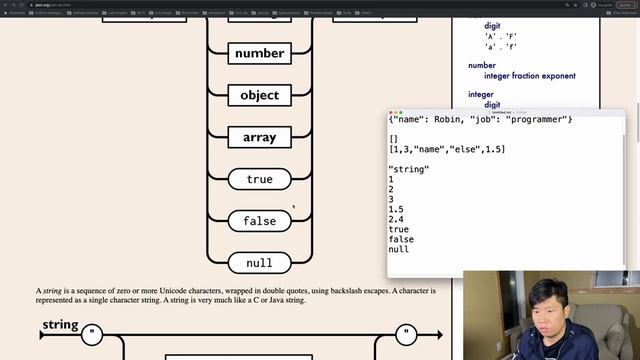Click the 'null' oval in value diagram
The height and width of the screenshot is (360, 640).
click(x=260, y=263)
